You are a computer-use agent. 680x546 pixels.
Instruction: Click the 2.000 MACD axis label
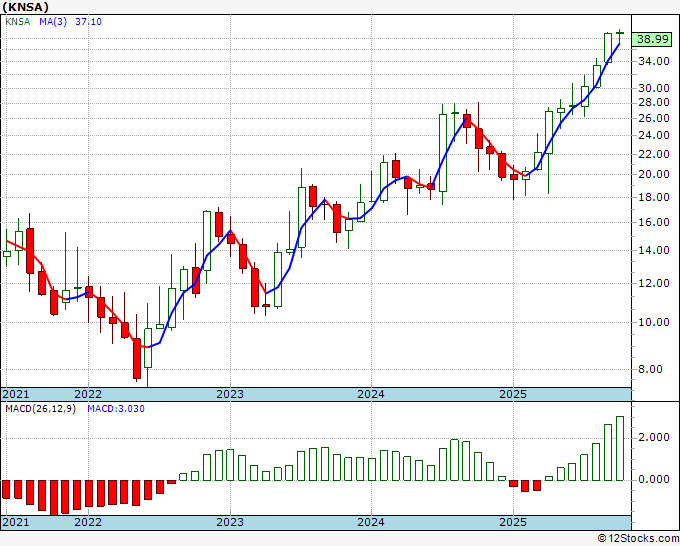click(654, 438)
